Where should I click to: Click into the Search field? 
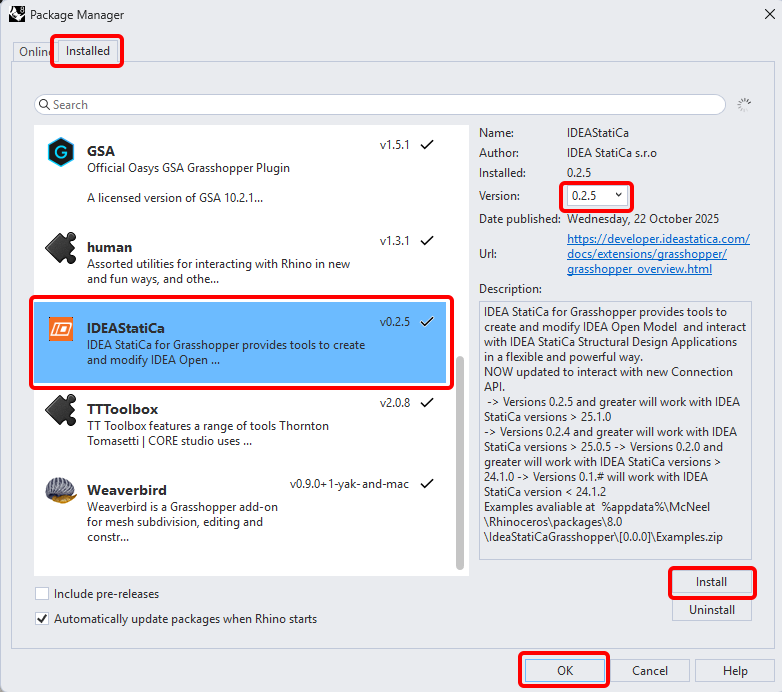coord(380,105)
